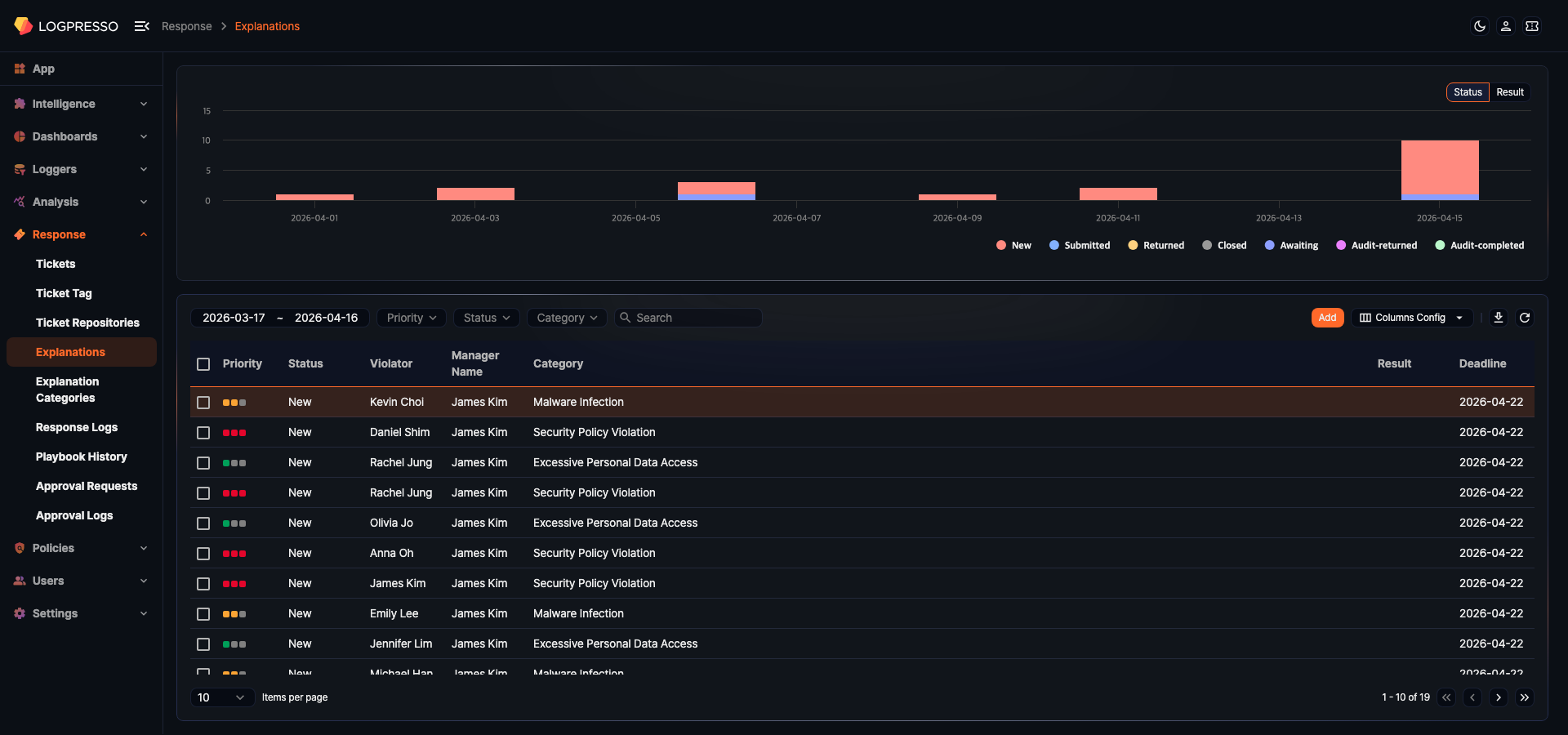Click the orange Add button

click(1327, 318)
